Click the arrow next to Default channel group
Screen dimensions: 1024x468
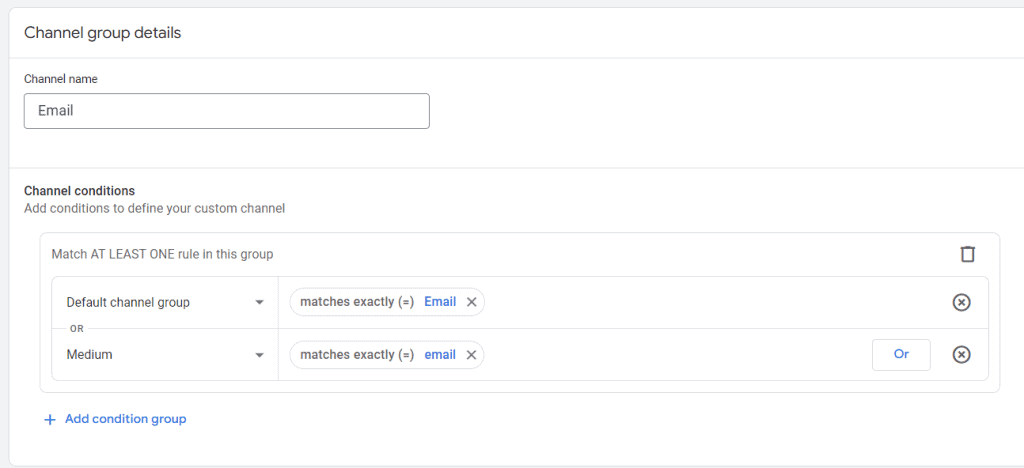(259, 302)
